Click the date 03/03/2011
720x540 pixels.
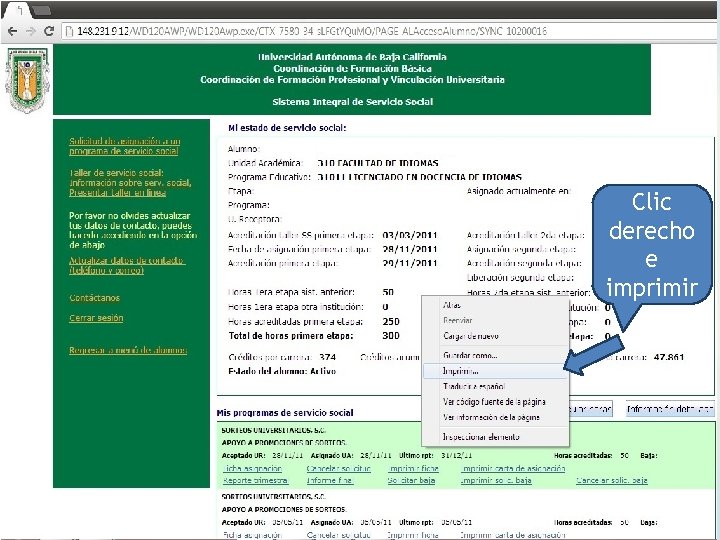(410, 235)
